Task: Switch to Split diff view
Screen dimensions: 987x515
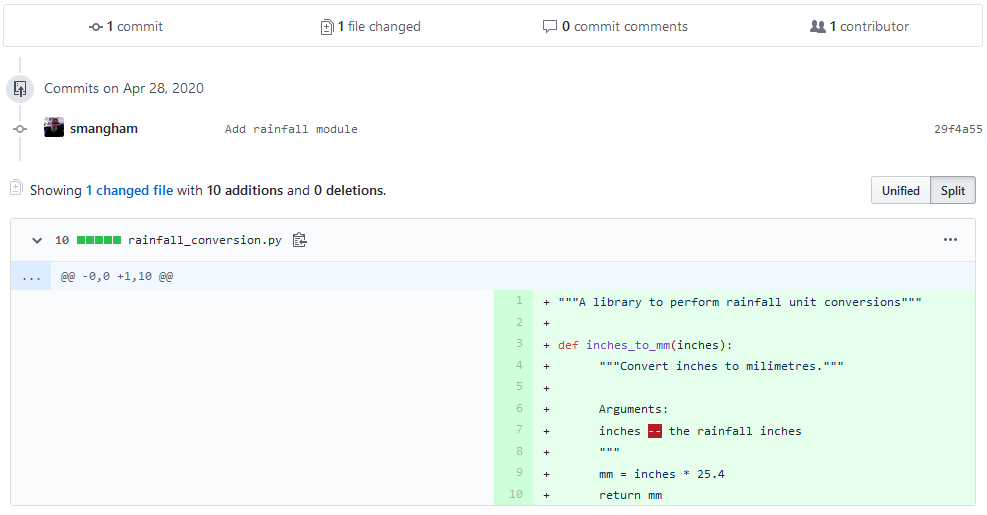Action: (953, 190)
